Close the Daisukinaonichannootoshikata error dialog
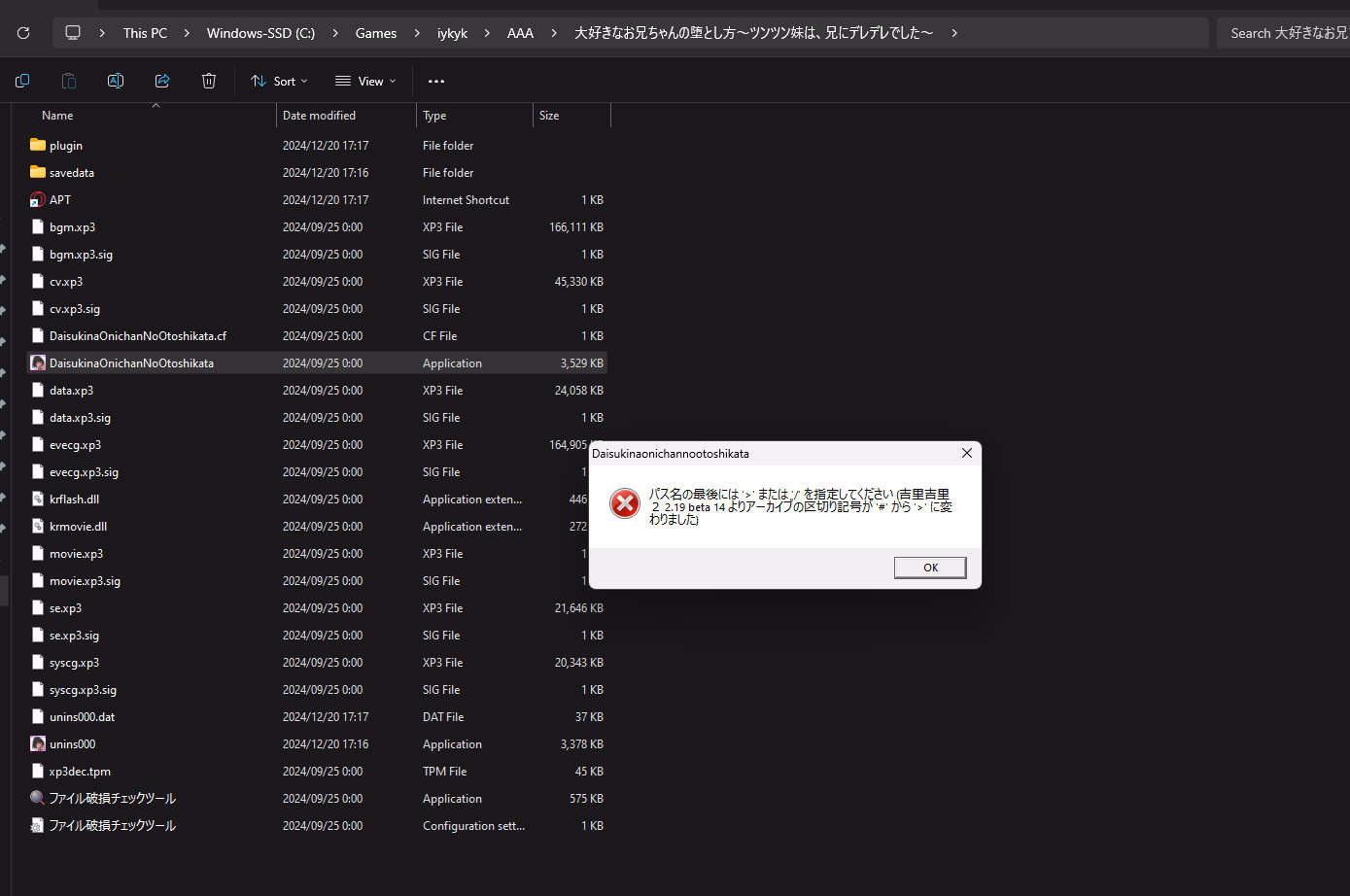 click(966, 453)
